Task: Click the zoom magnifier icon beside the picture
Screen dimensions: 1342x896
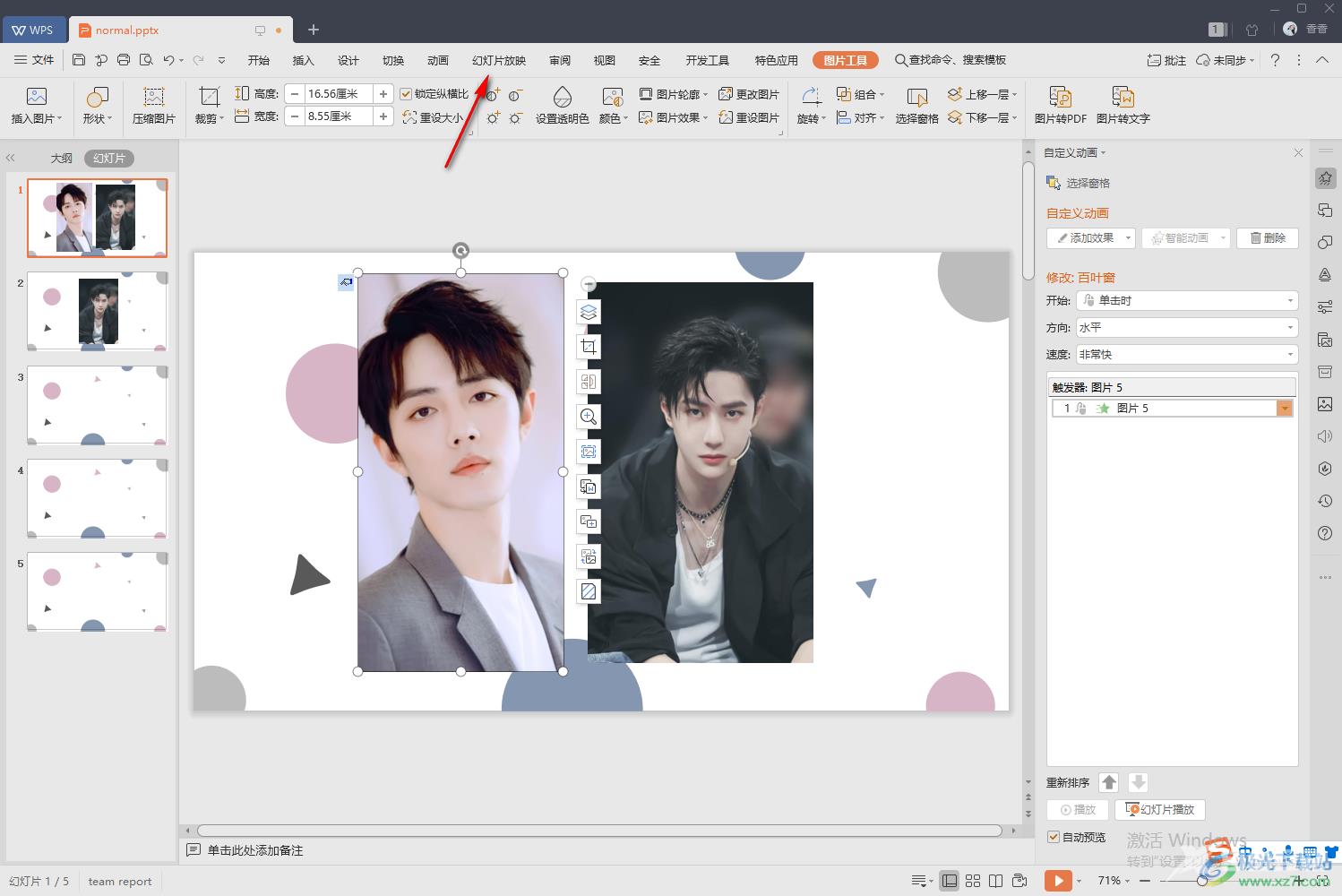Action: 589,417
